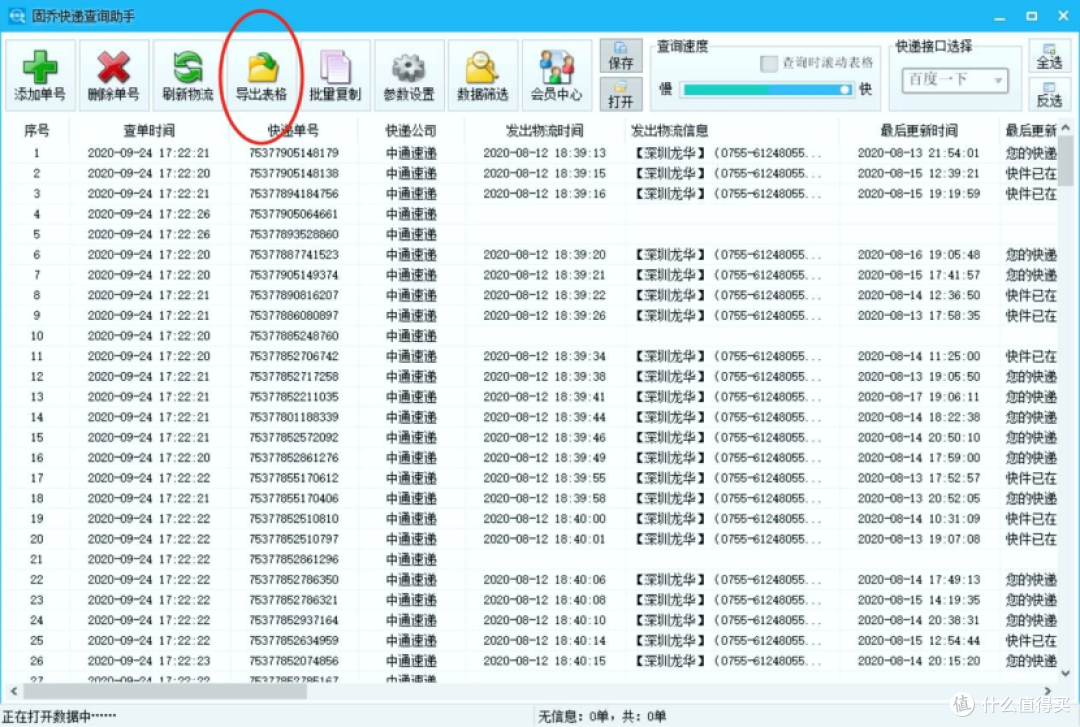The image size is (1080, 727).
Task: Select tracking number 75377852861296
Action: [294, 560]
